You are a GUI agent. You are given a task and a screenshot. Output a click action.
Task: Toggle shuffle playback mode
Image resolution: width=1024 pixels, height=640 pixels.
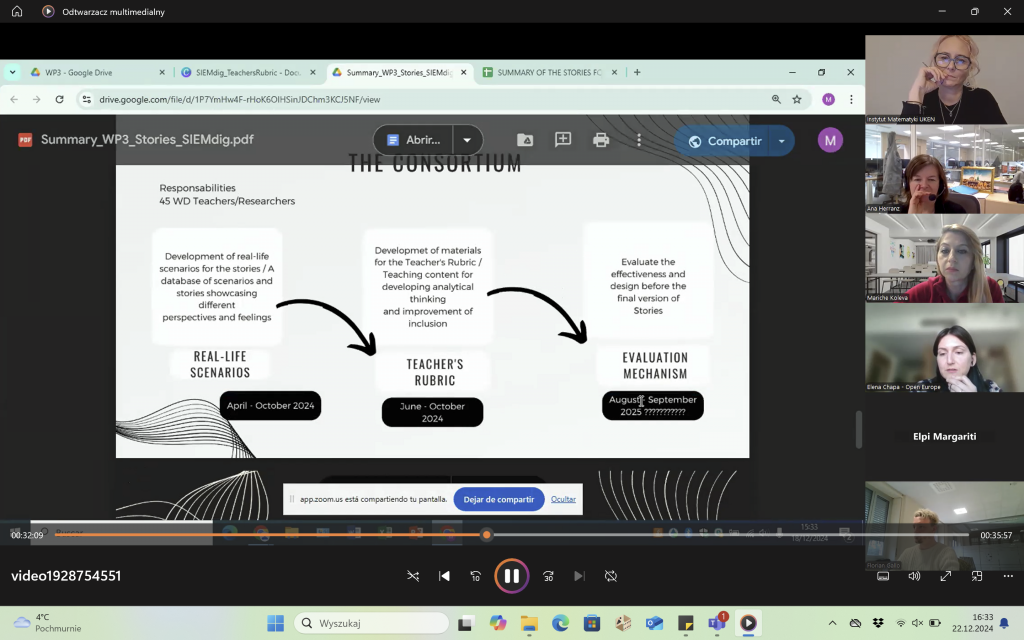413,576
